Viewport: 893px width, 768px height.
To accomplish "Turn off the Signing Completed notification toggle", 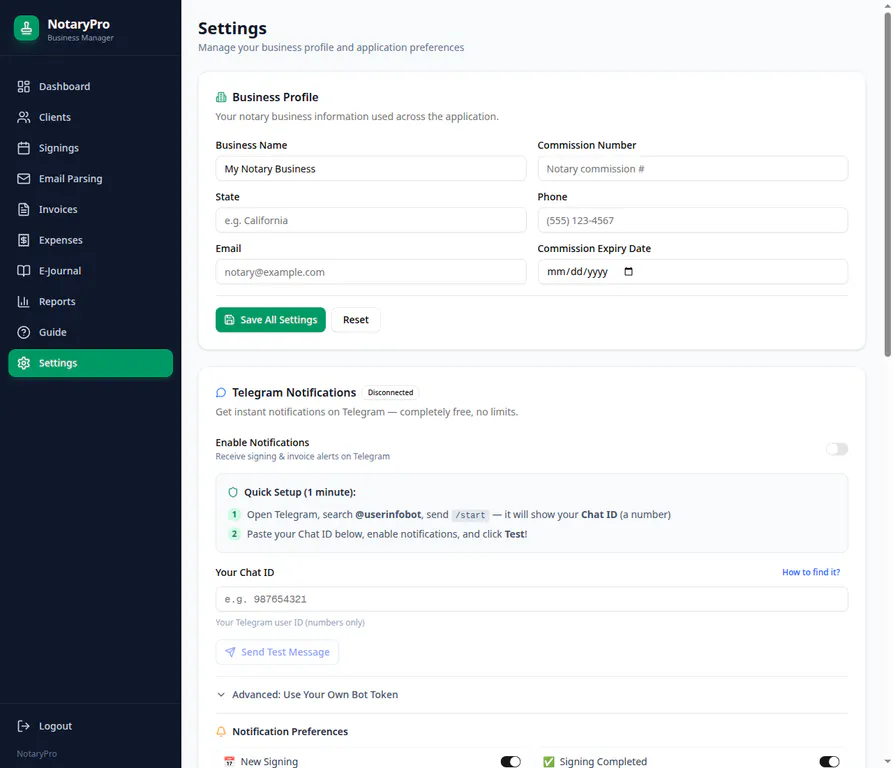I will pyautogui.click(x=829, y=761).
